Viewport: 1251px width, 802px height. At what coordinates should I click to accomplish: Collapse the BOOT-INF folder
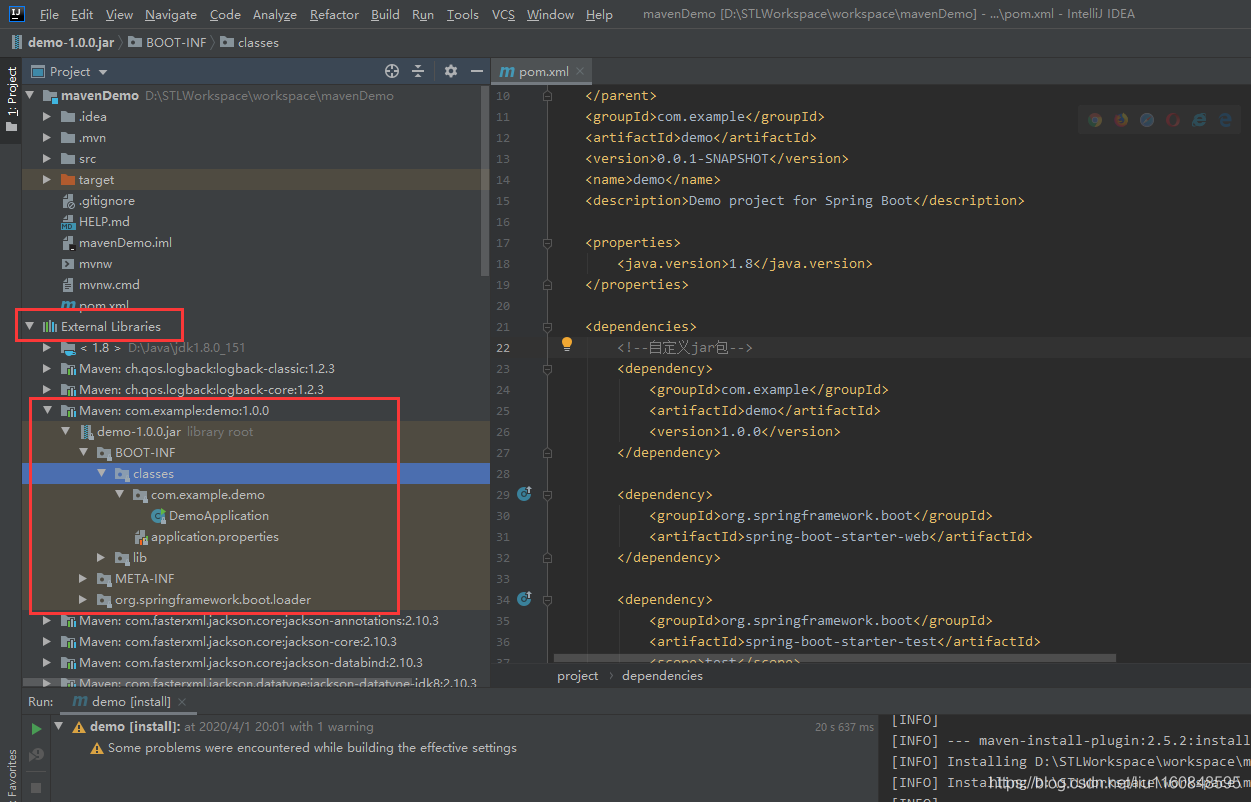tap(84, 453)
